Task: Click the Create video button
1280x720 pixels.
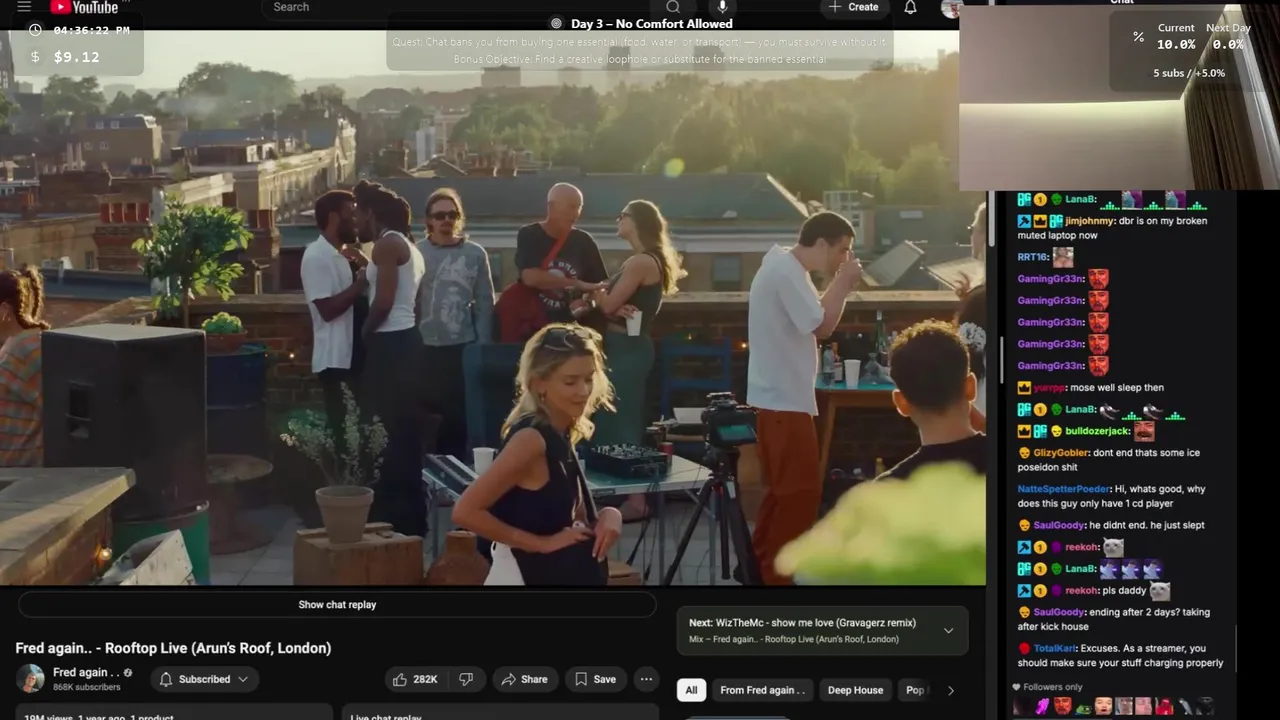Action: tap(853, 7)
